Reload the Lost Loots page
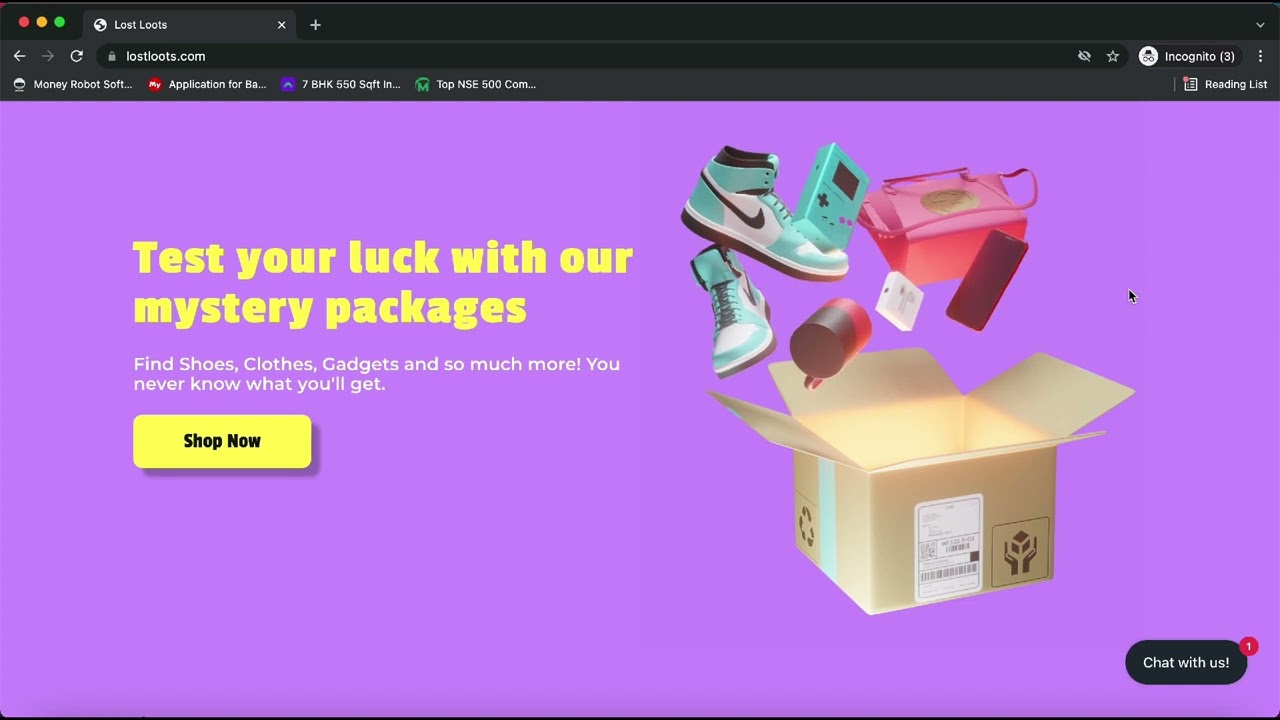The width and height of the screenshot is (1280, 720). click(x=76, y=56)
